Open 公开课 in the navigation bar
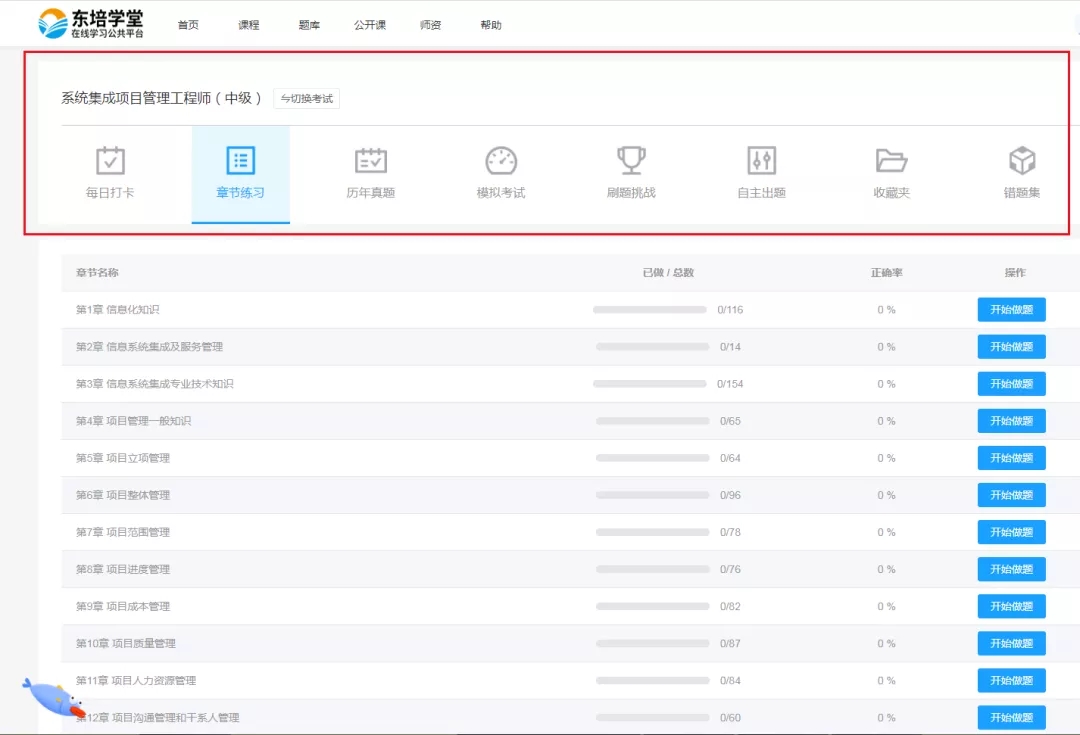 click(370, 25)
